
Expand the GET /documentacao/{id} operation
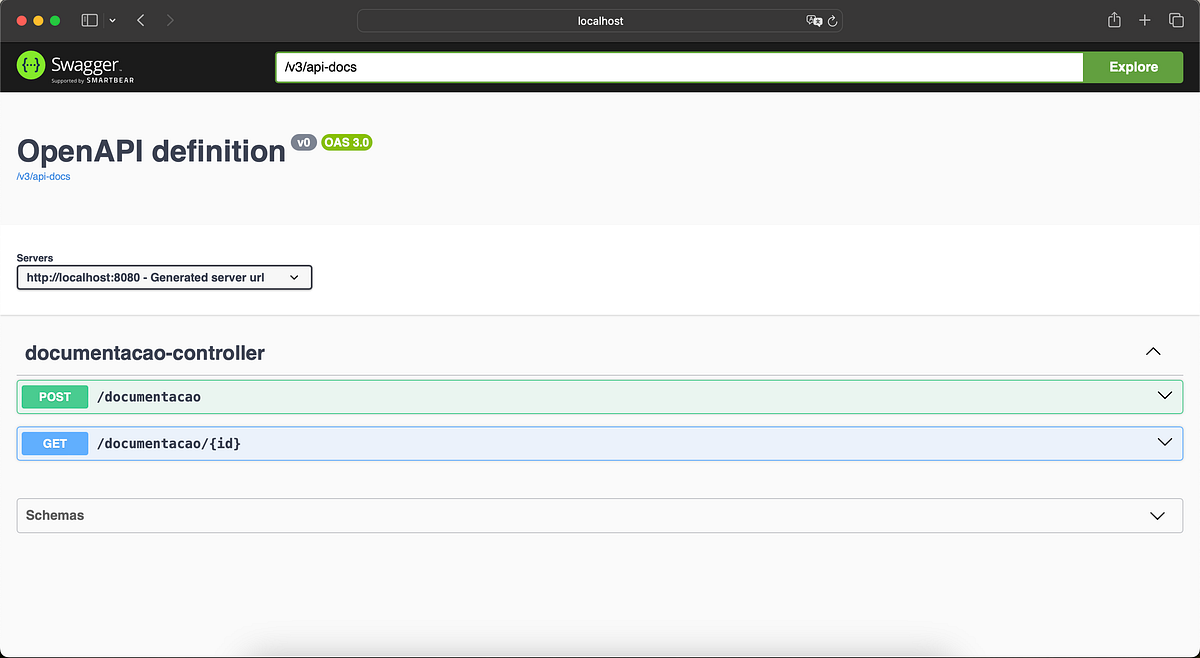coord(1163,442)
